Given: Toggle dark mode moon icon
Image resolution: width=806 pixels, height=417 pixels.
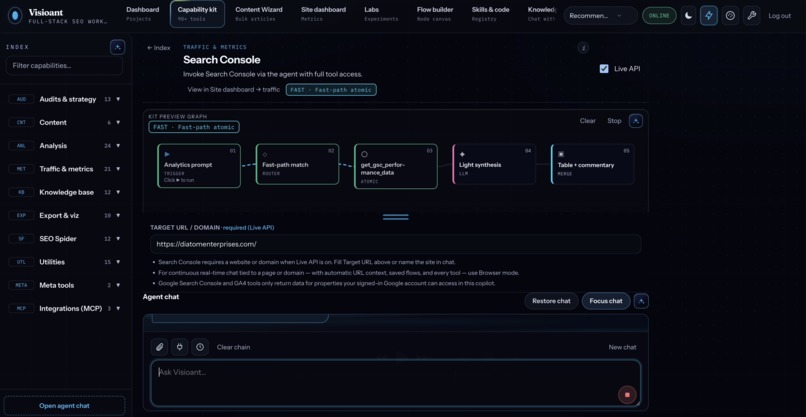Looking at the screenshot, I should coord(688,15).
